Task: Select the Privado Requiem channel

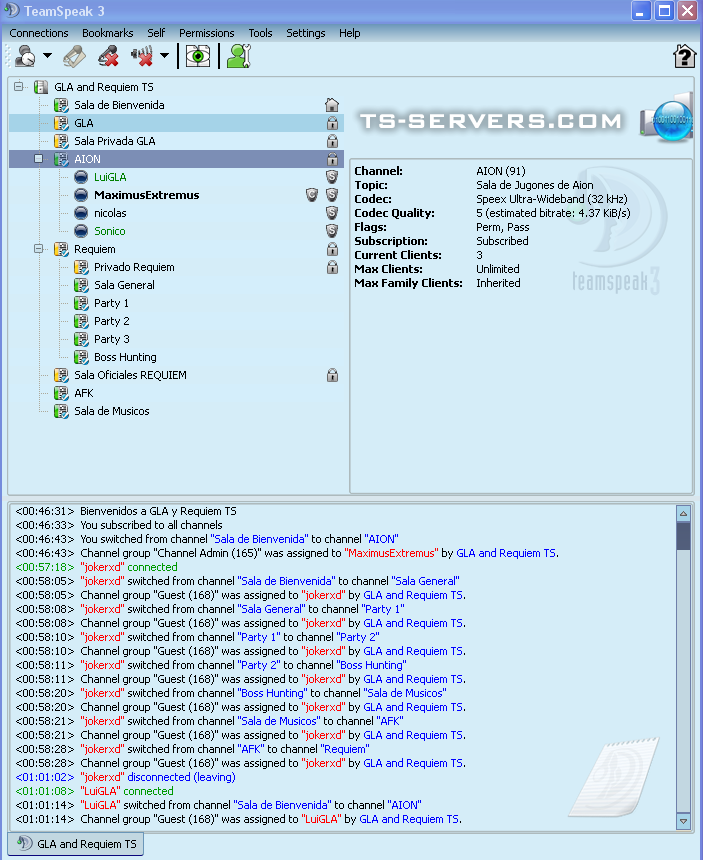Action: tap(134, 267)
